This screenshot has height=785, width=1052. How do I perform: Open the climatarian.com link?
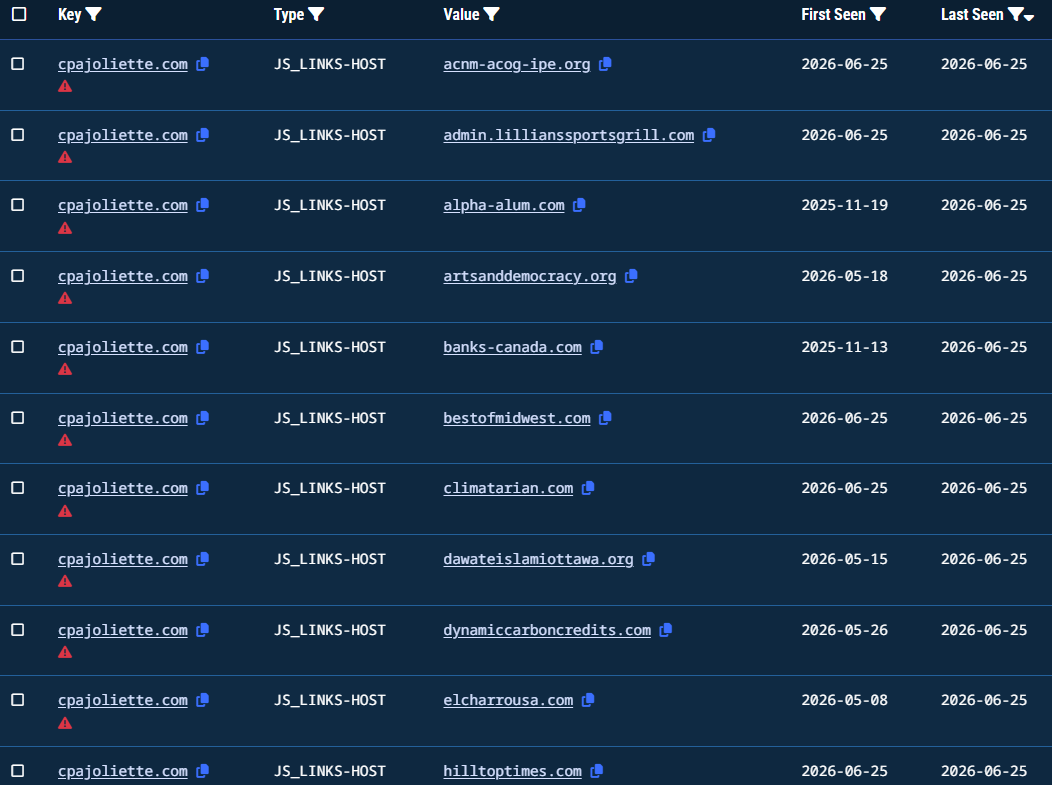508,488
